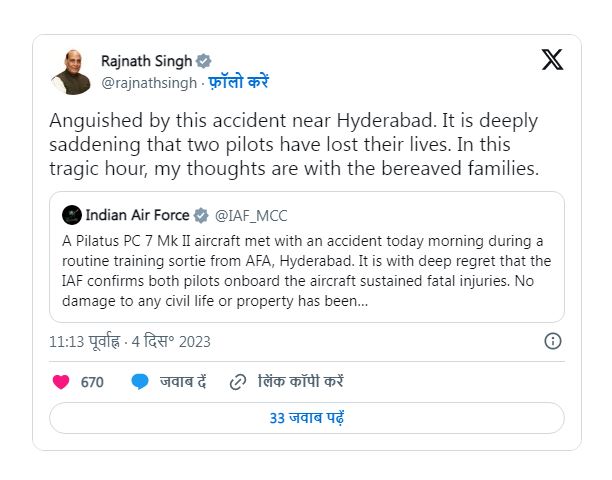Click the copy link chain icon

(238, 381)
